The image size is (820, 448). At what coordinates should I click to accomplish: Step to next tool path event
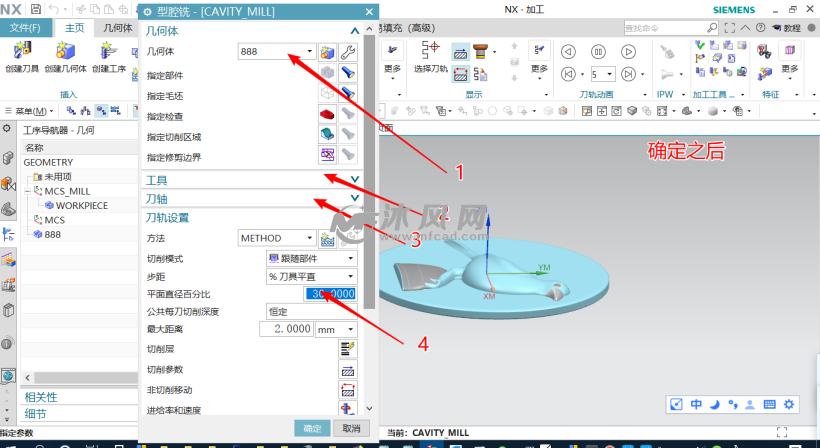(x=628, y=74)
